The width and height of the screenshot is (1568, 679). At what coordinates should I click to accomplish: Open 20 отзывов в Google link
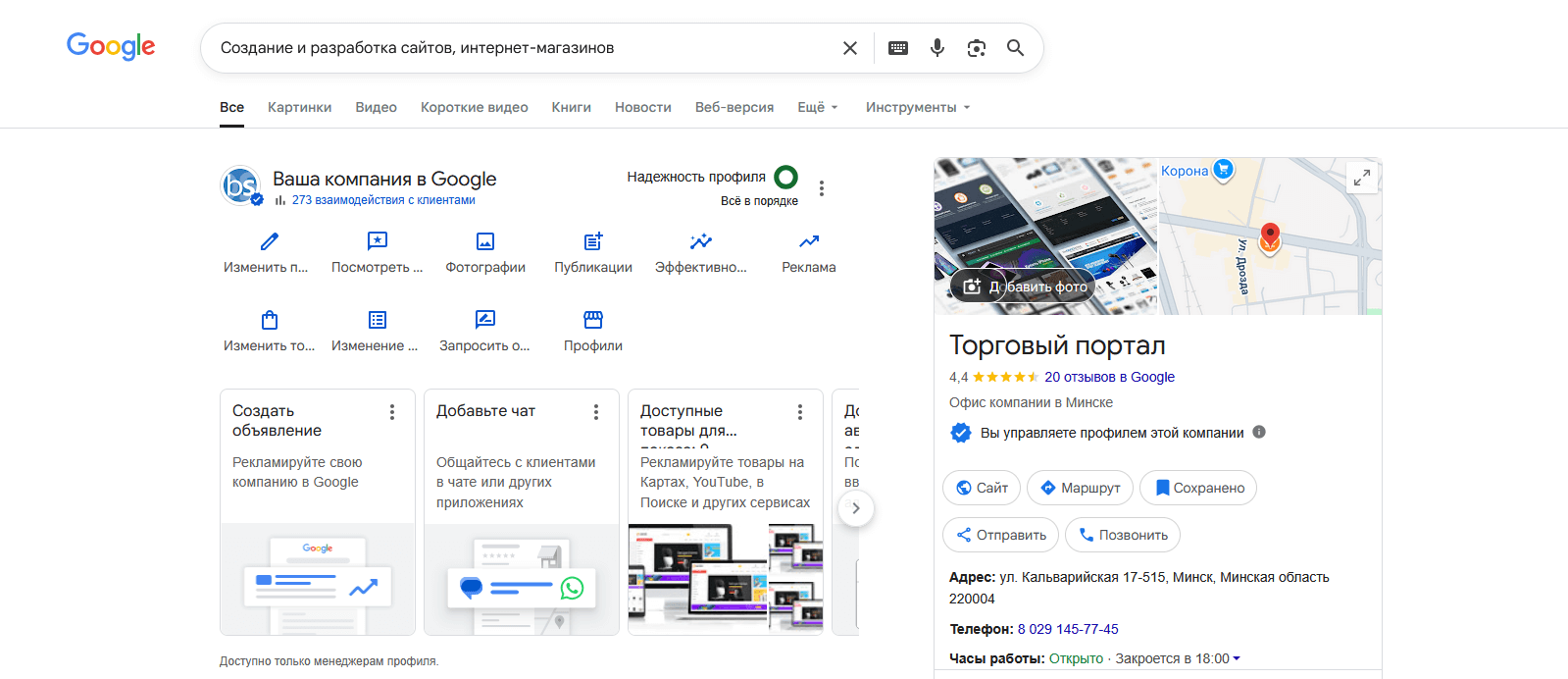click(x=1109, y=377)
